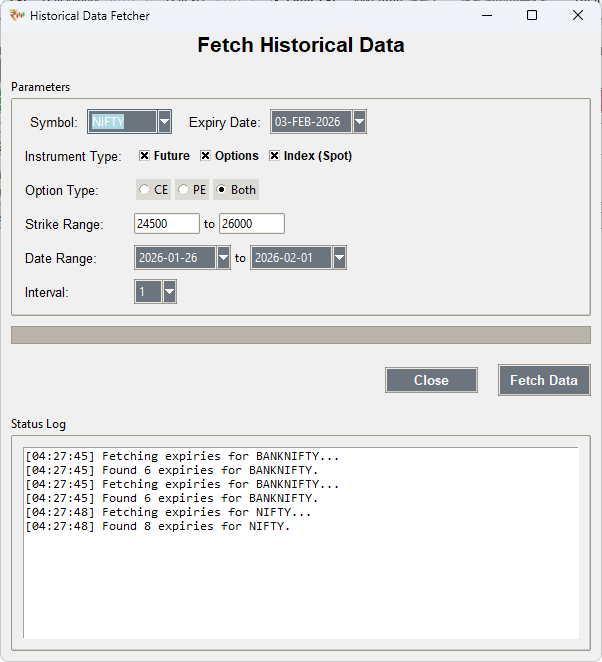Open the Interval dropdown arrow
This screenshot has height=662, width=602.
click(169, 292)
